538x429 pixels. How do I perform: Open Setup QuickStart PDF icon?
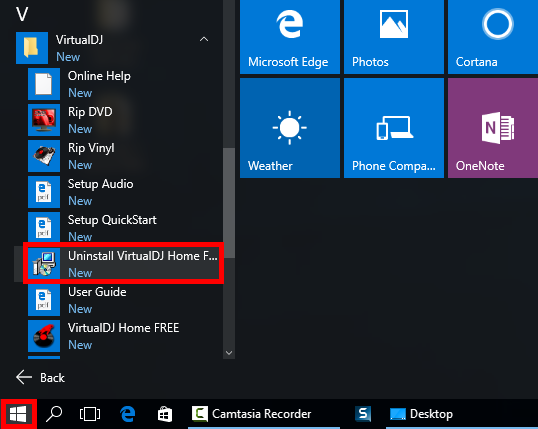44,228
